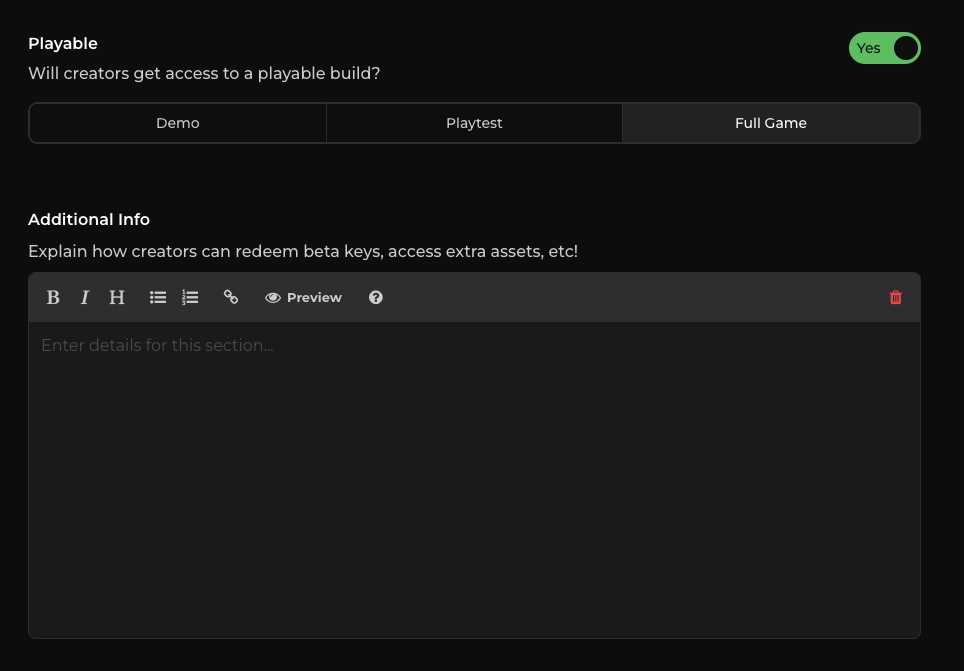Select the Demo build option

[x=178, y=123]
